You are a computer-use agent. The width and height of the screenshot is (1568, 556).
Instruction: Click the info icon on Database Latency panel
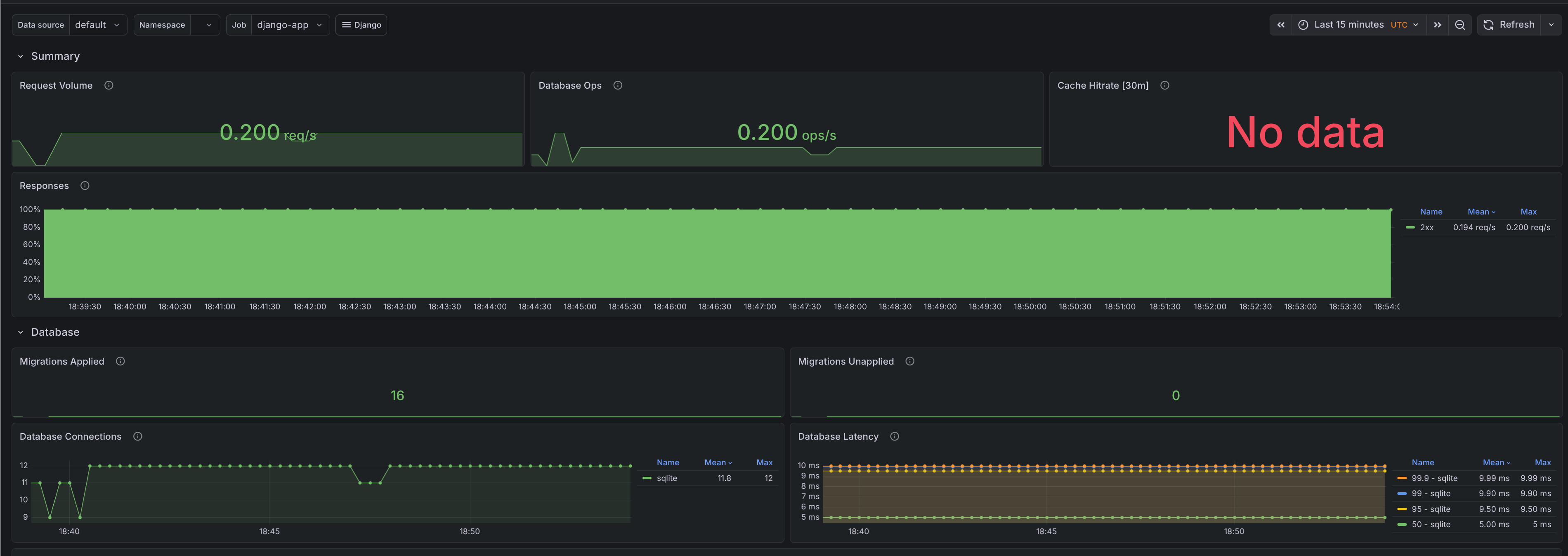895,436
